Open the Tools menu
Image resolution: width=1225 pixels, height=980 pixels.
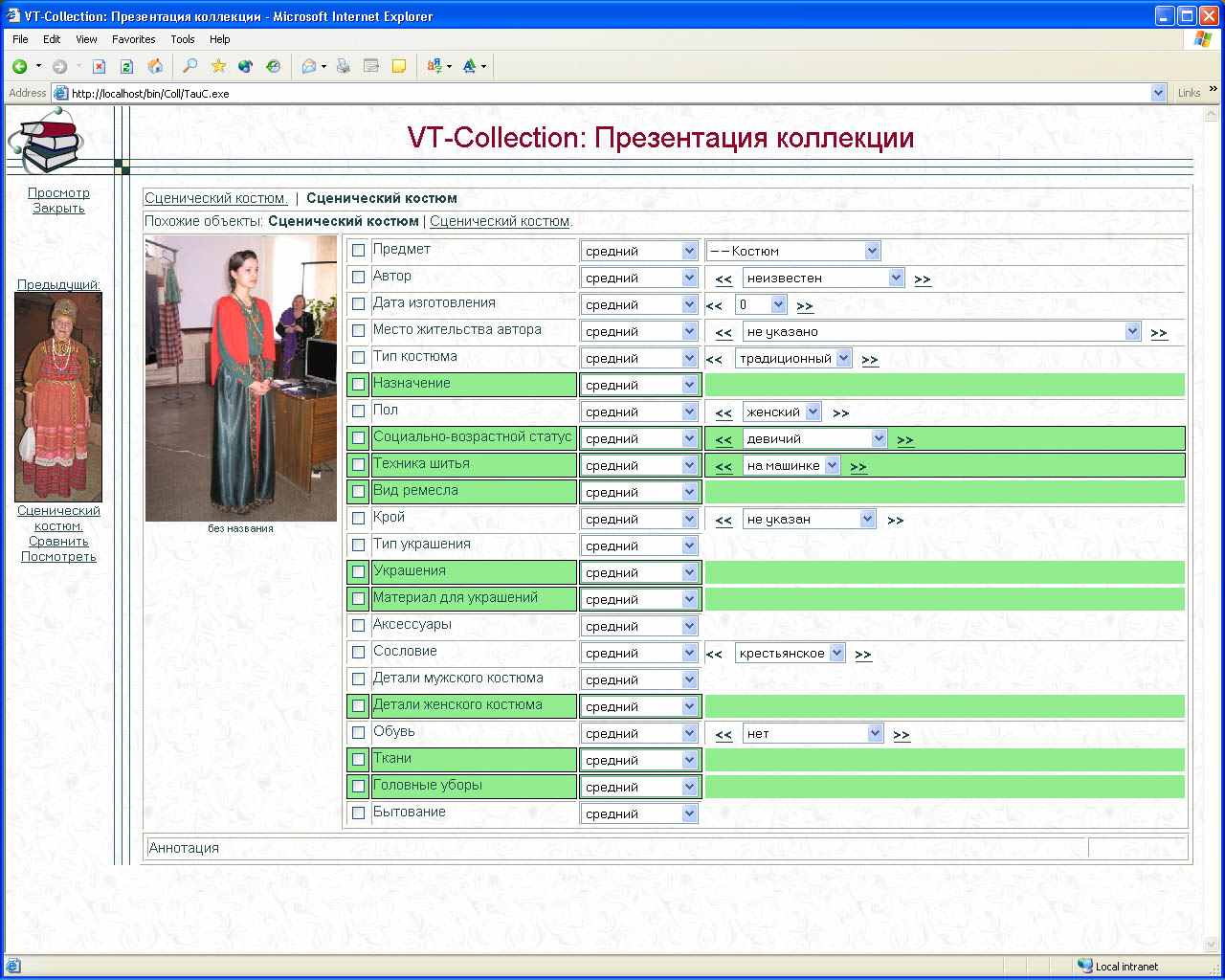pyautogui.click(x=183, y=39)
